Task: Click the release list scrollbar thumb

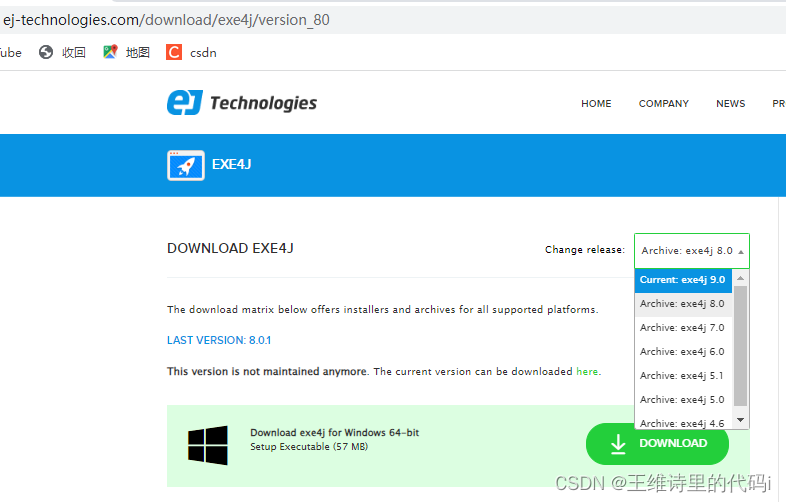Action: (740, 346)
